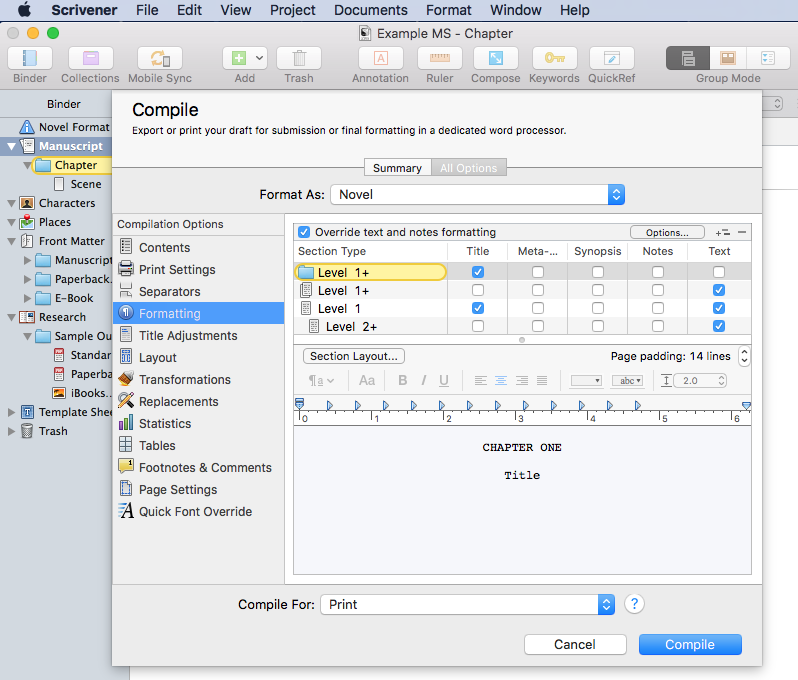Open Page Settings compile option
798x680 pixels.
[198, 489]
